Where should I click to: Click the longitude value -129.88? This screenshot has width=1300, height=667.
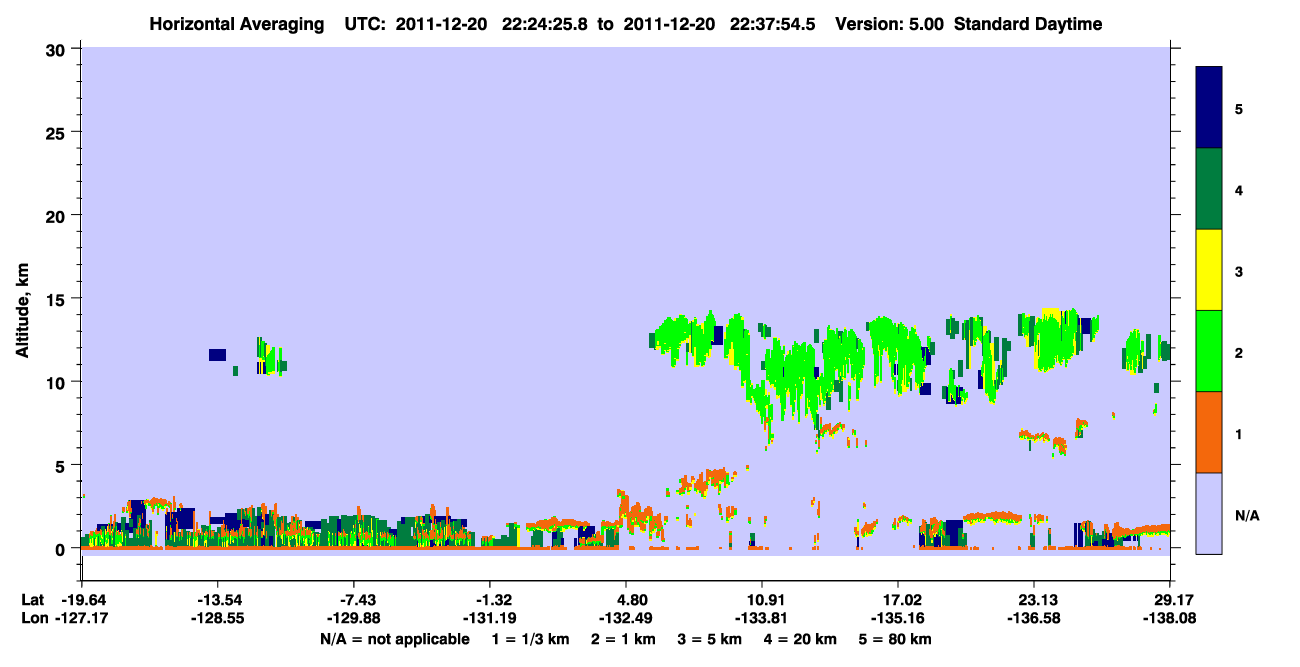coord(354,618)
